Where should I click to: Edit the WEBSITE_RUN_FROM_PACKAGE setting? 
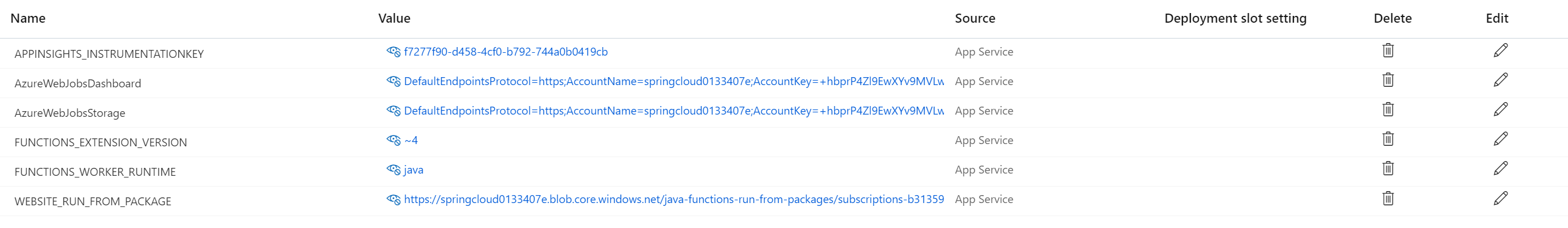coord(1501,198)
